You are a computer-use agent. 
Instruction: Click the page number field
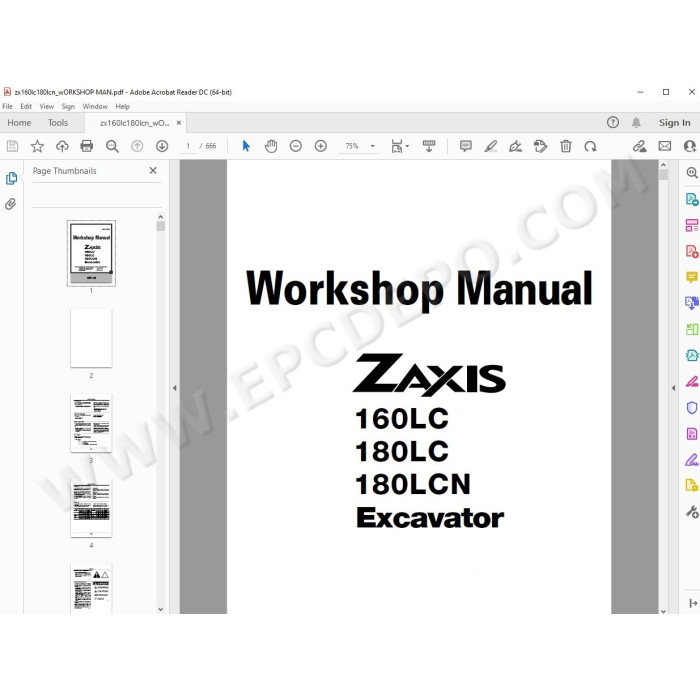click(188, 146)
